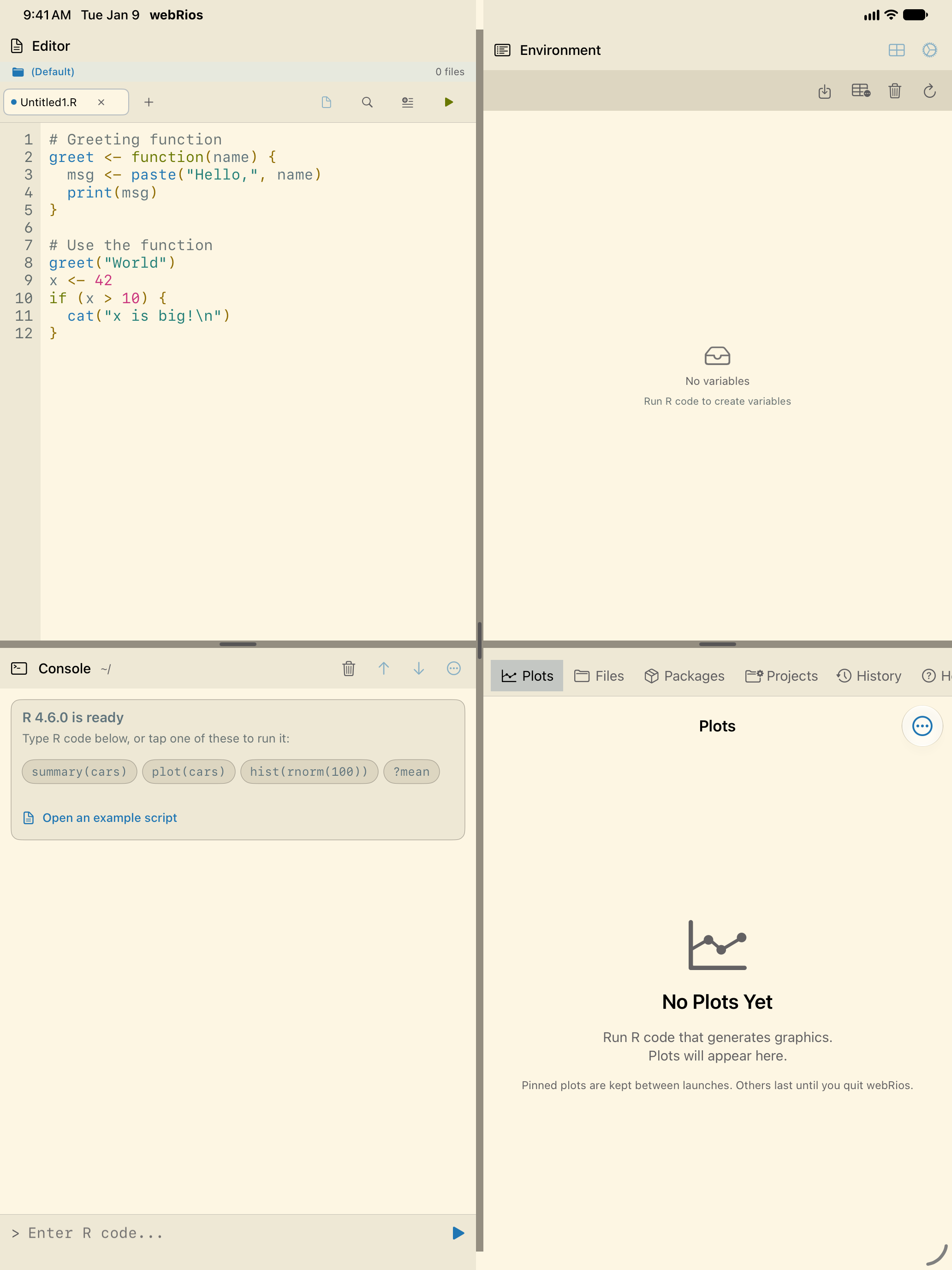Go to next command with down arrow
This screenshot has height=1270, width=952.
[419, 668]
